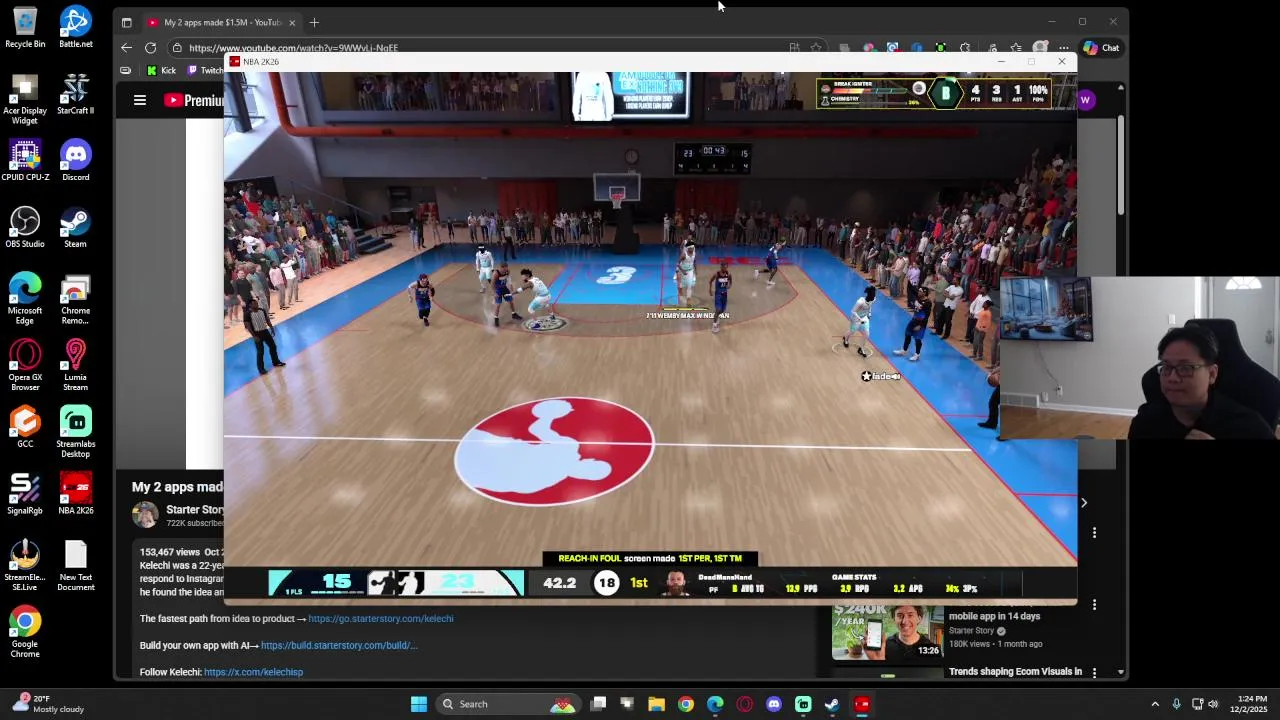Open x.com/kelechisp link
1280x720 pixels.
pos(253,672)
